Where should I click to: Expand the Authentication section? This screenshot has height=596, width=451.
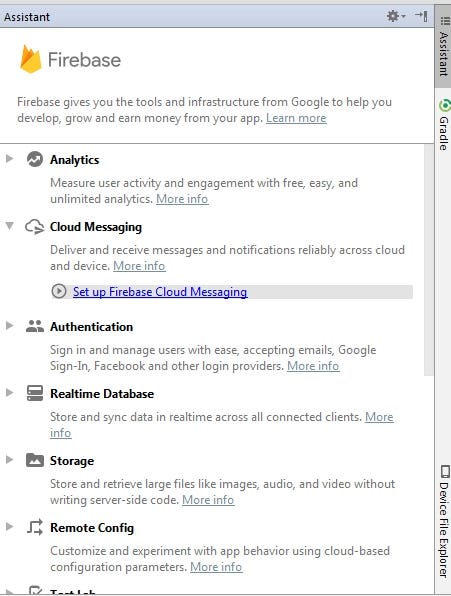click(x=9, y=325)
